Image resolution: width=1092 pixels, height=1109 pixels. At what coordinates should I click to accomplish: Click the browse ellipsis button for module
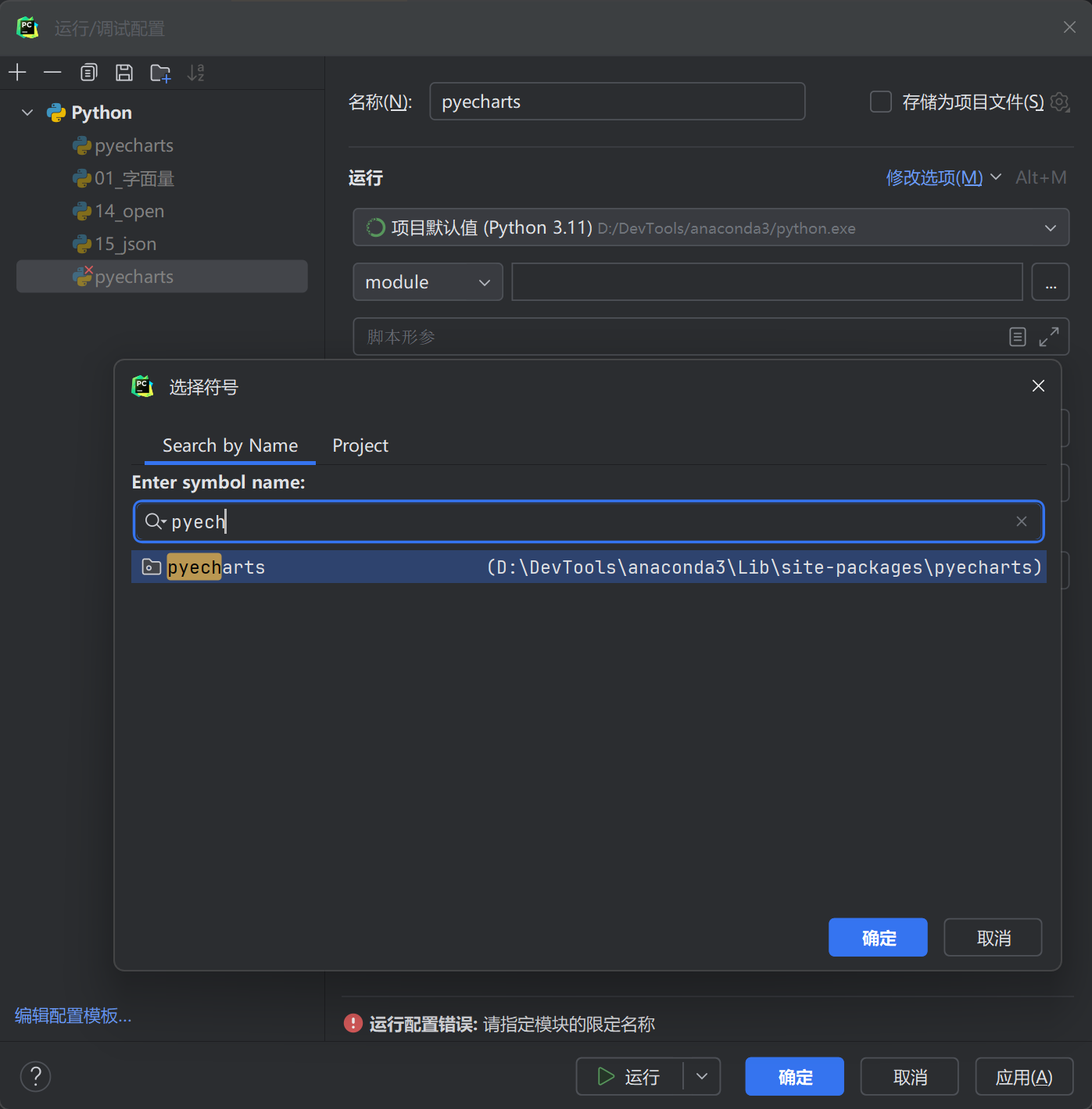1051,282
